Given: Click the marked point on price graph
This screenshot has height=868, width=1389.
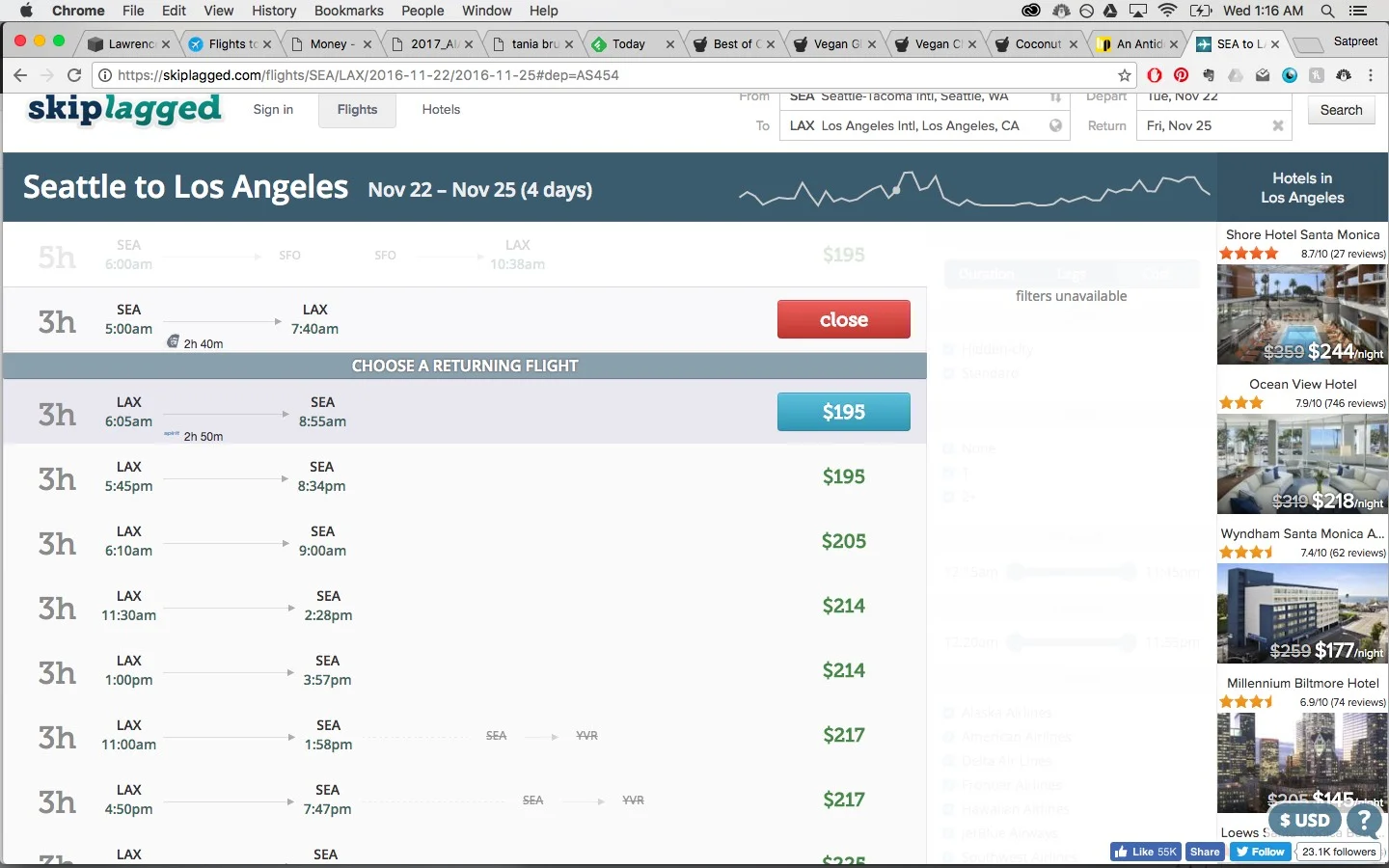Looking at the screenshot, I should tap(896, 190).
